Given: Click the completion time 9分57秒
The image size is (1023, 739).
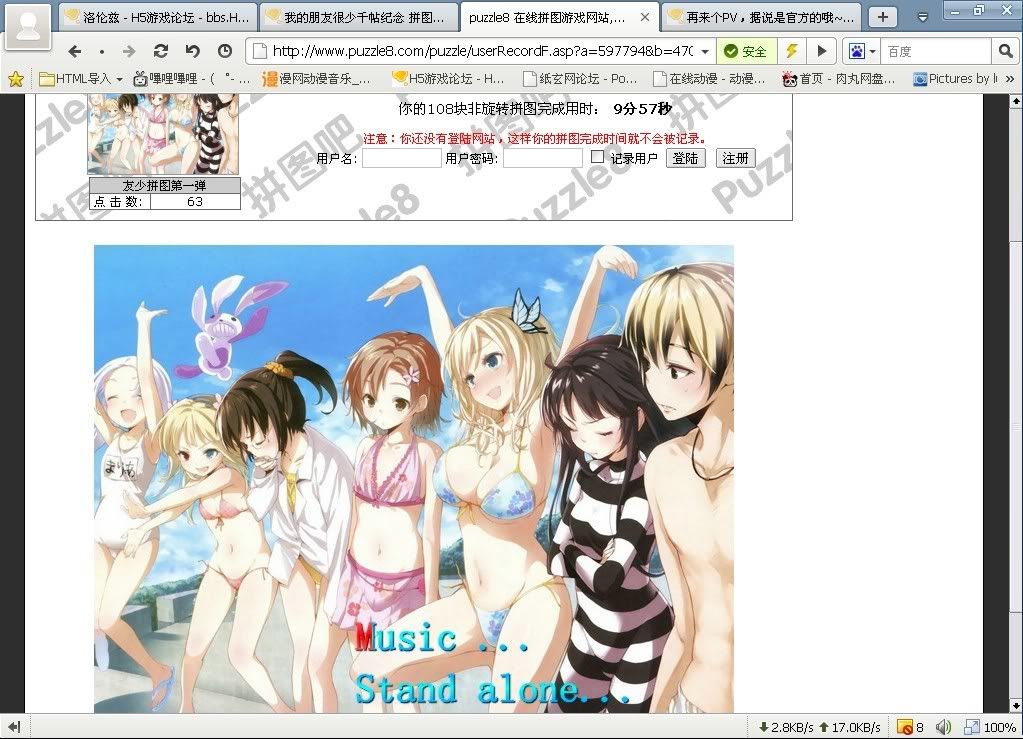Looking at the screenshot, I should [x=642, y=109].
